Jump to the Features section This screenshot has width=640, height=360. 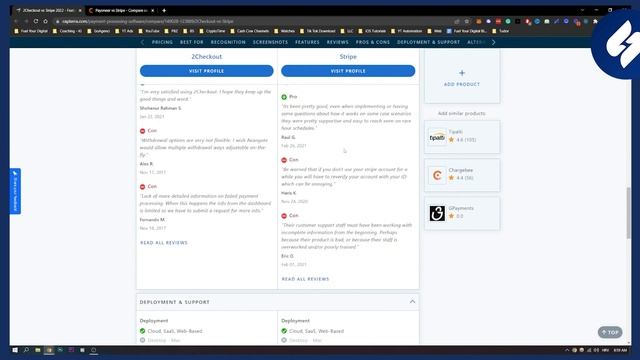pos(307,42)
